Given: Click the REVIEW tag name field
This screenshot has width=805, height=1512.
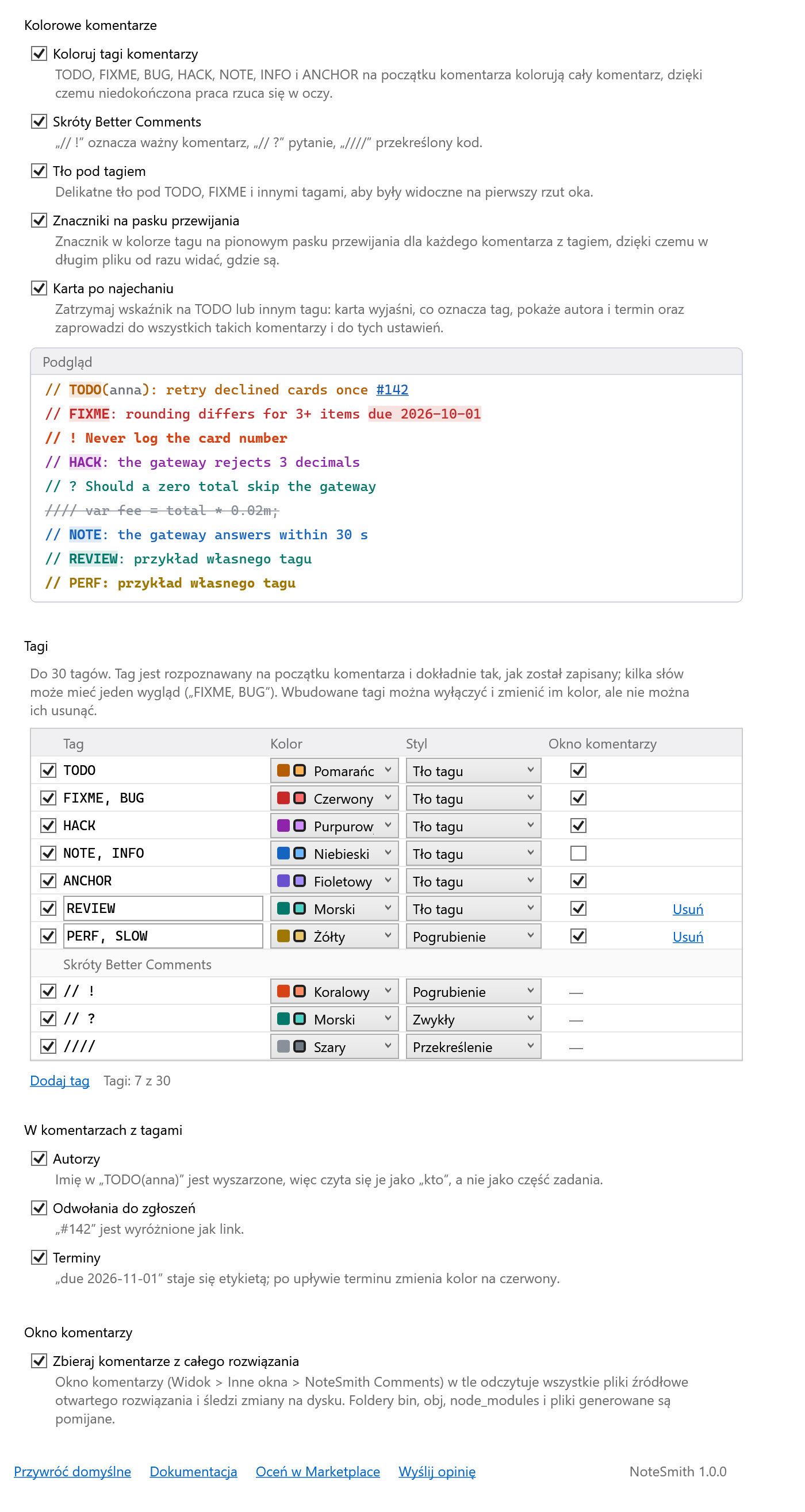Looking at the screenshot, I should pos(163,908).
